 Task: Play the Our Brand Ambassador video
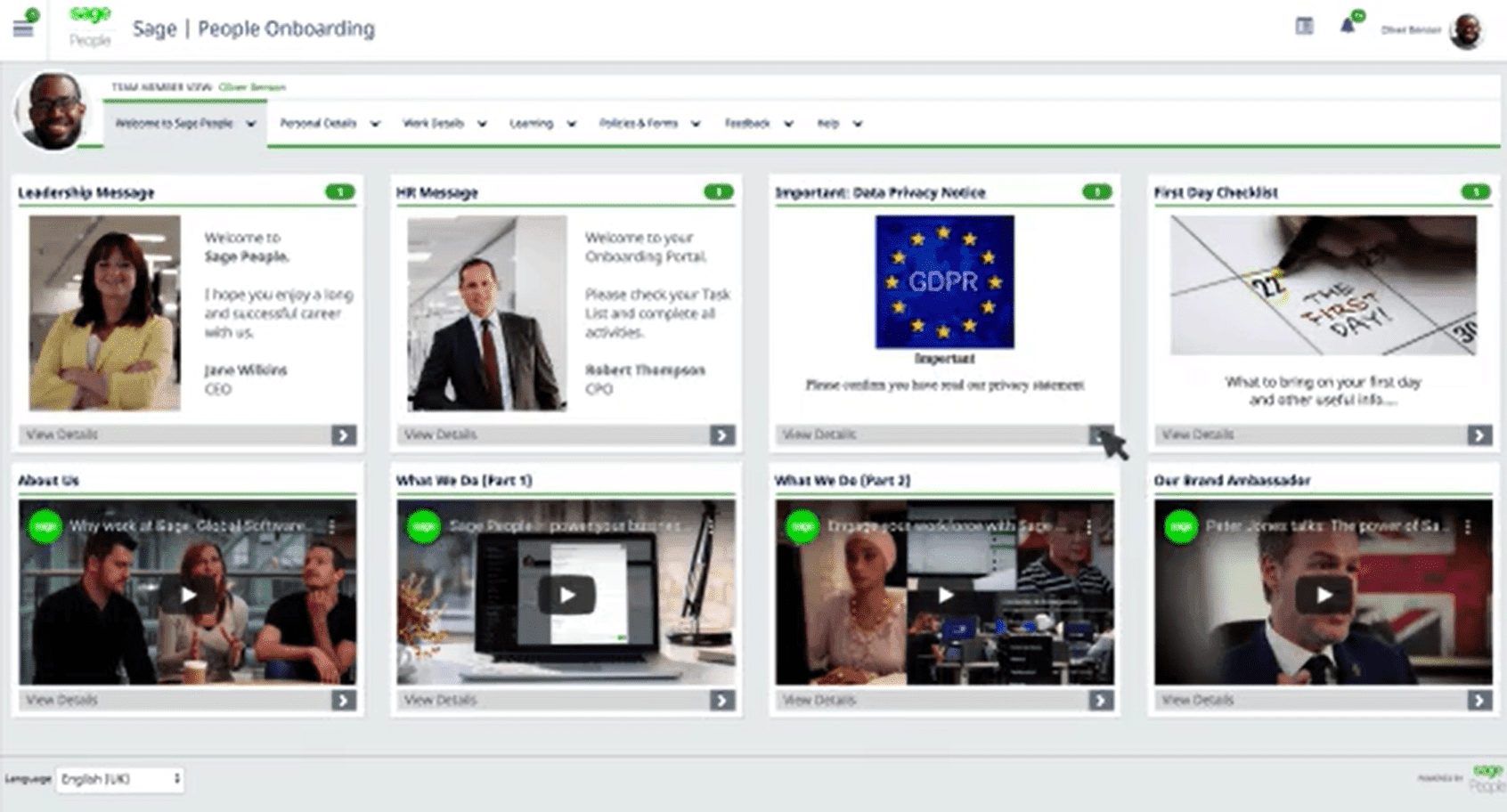(1324, 595)
